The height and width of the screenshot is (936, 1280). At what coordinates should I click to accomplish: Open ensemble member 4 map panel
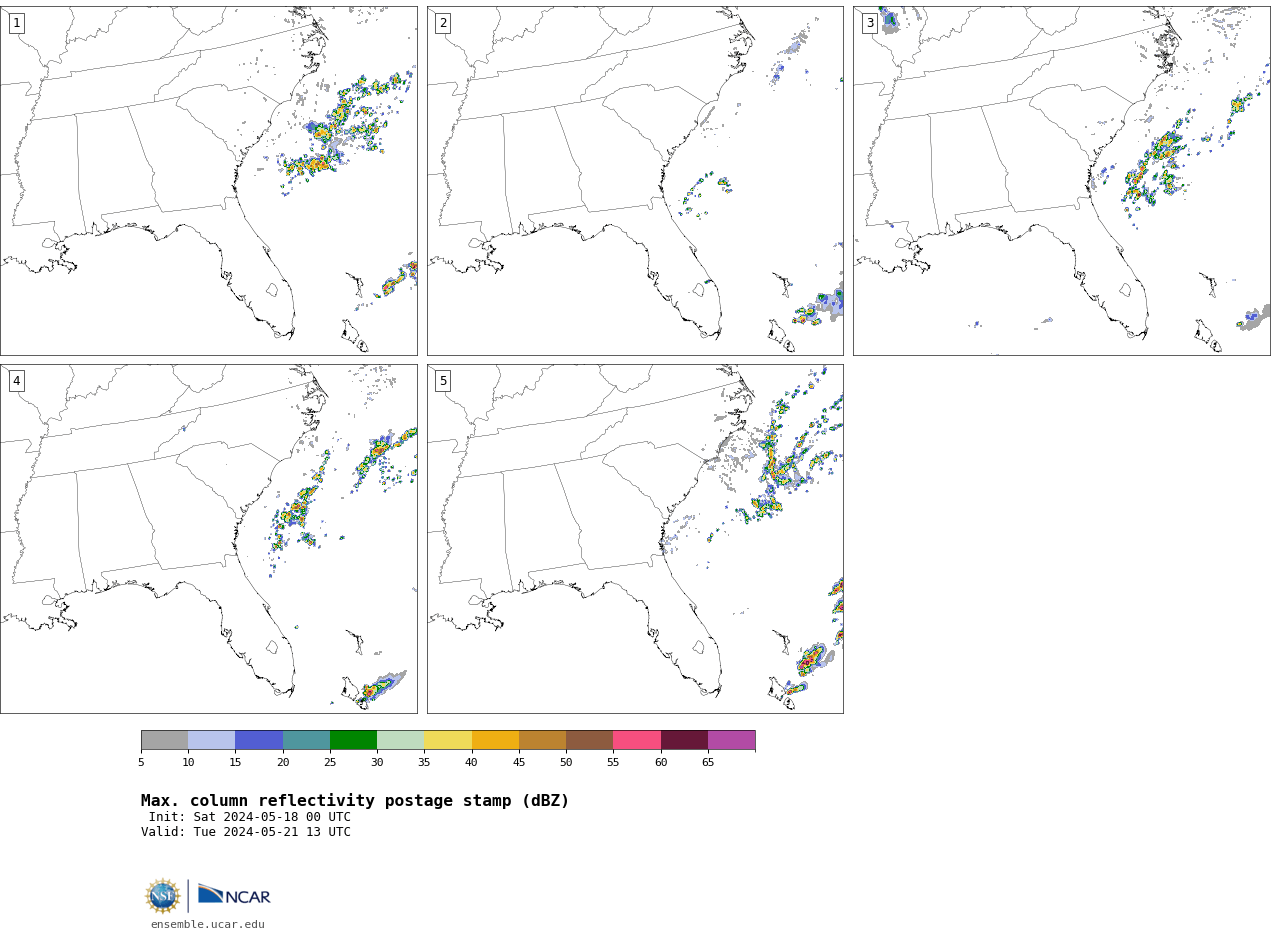pos(208,539)
